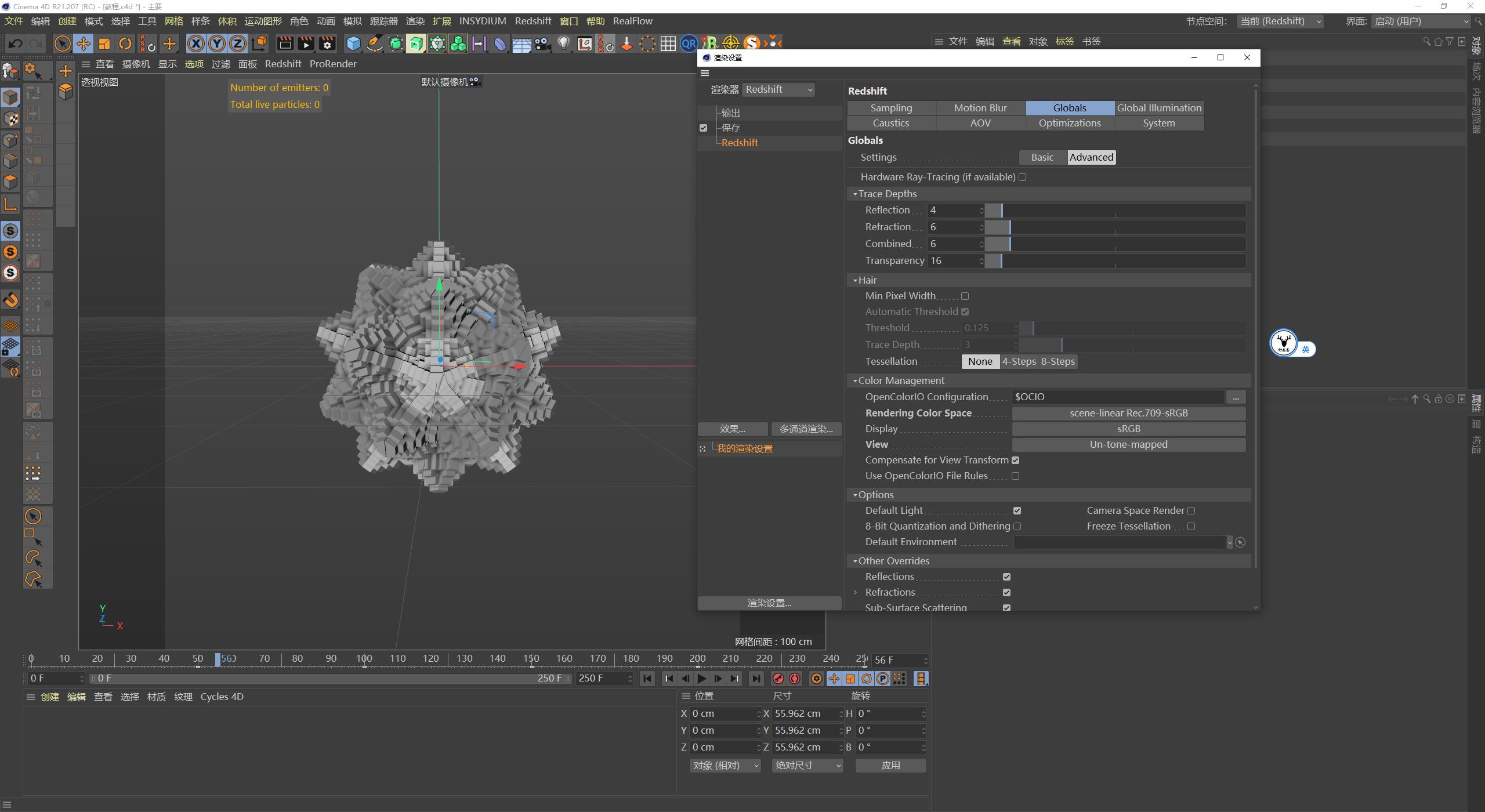Add a Light from the toolbar
Image resolution: width=1485 pixels, height=812 pixels.
[563, 43]
